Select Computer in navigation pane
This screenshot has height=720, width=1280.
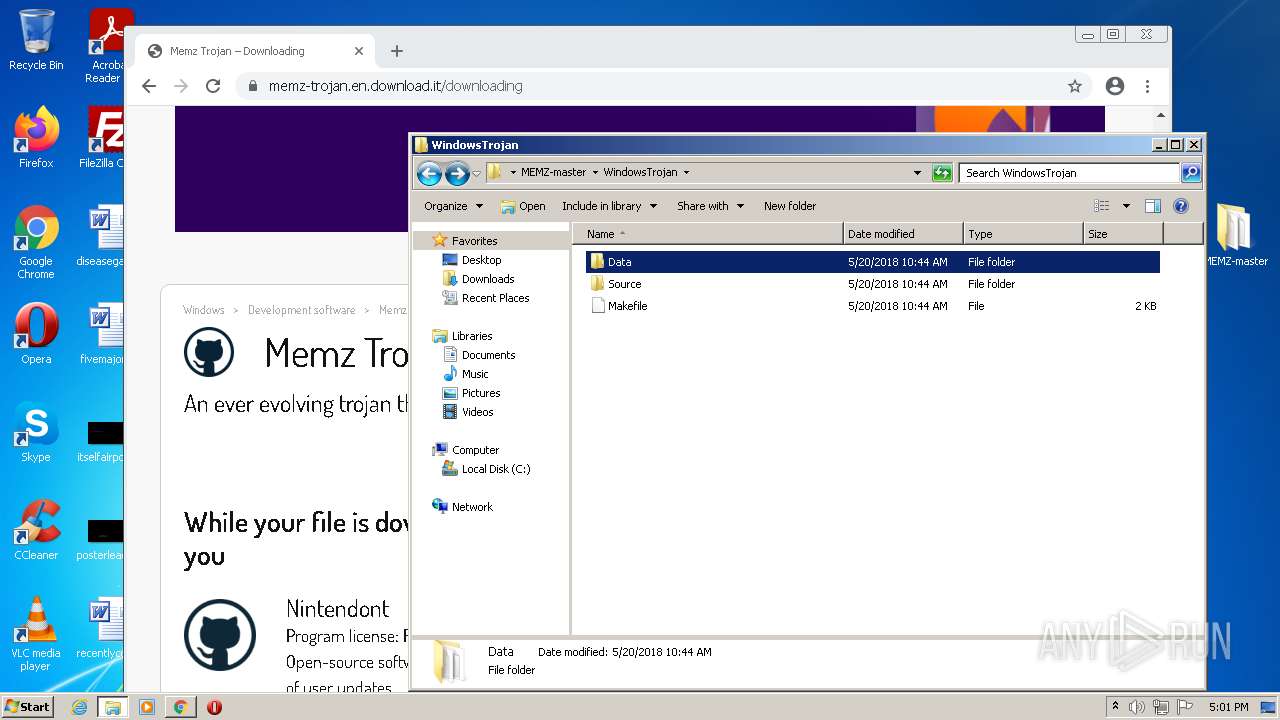(x=465, y=450)
